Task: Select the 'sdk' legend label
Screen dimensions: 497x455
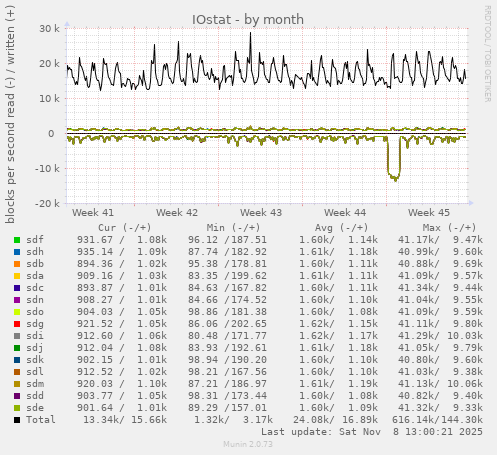Action: pos(35,360)
